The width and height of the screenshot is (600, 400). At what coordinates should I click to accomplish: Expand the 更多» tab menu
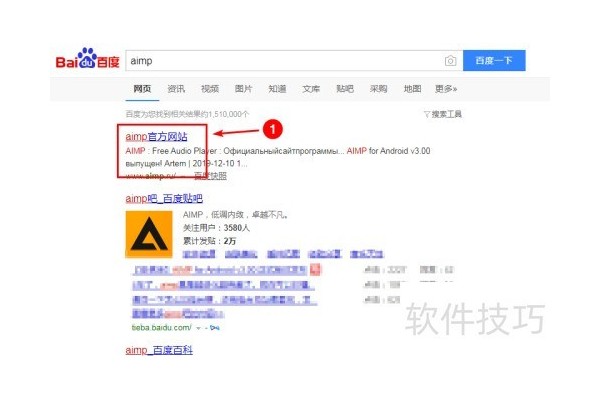point(446,89)
